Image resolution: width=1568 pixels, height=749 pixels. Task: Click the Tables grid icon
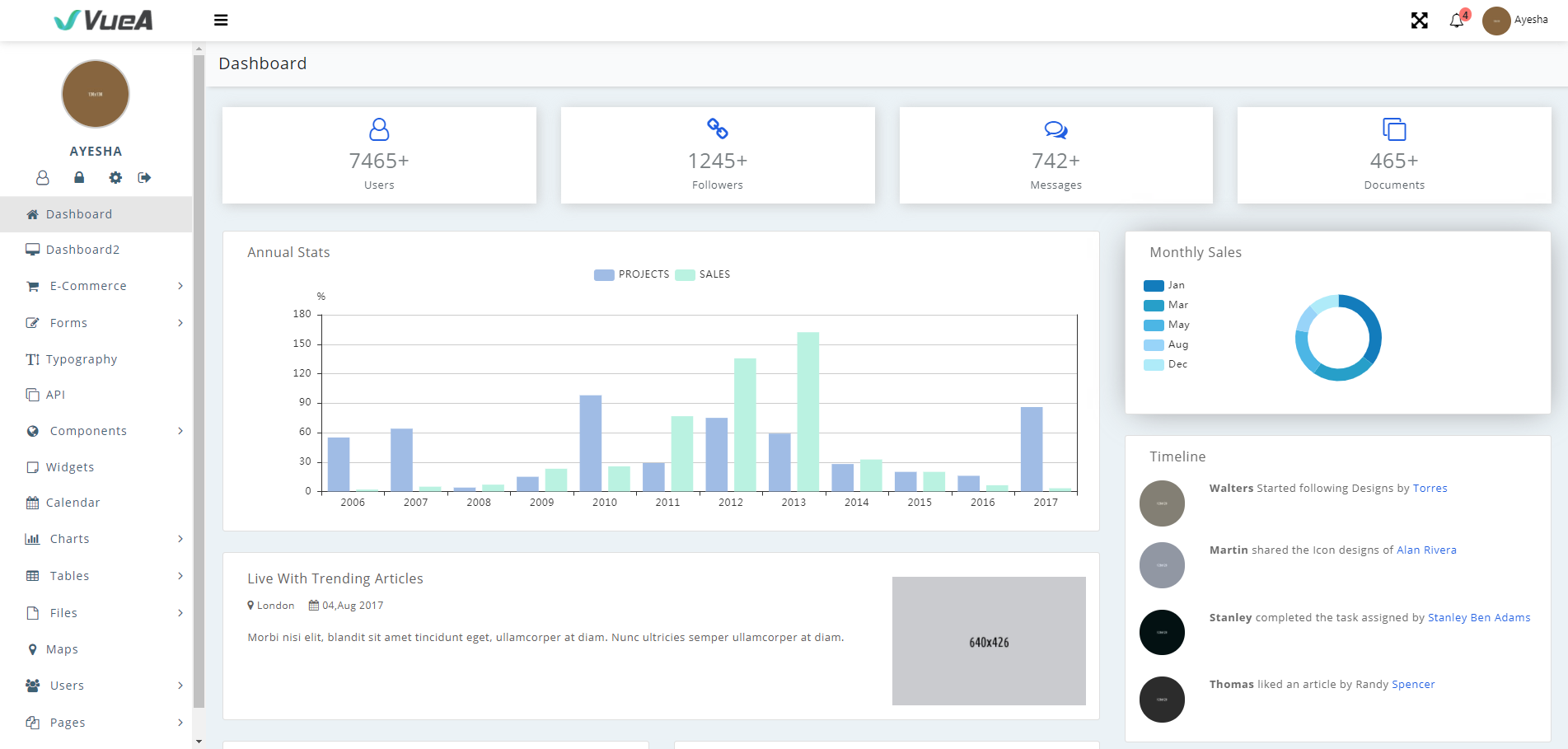(33, 576)
